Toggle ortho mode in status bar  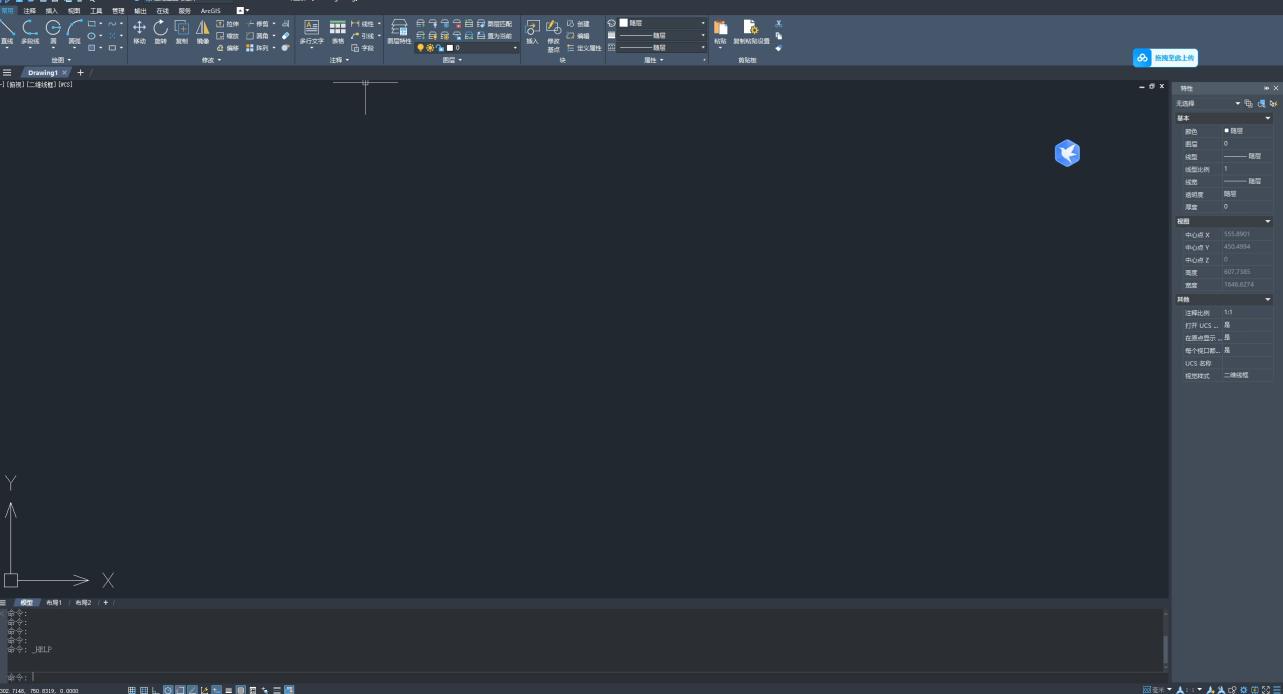[x=156, y=689]
